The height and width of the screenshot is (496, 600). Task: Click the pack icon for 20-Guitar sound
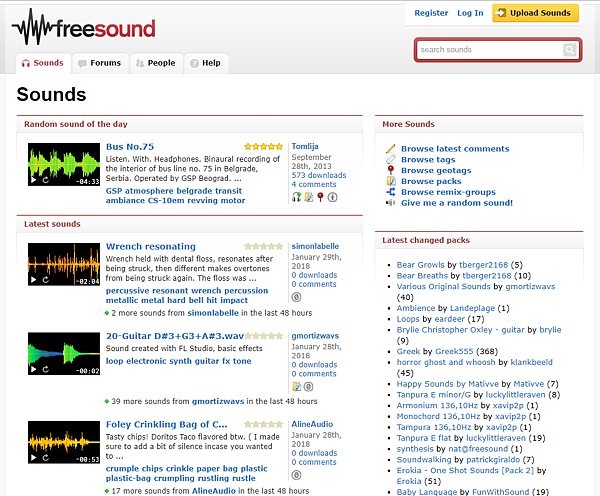[x=297, y=387]
